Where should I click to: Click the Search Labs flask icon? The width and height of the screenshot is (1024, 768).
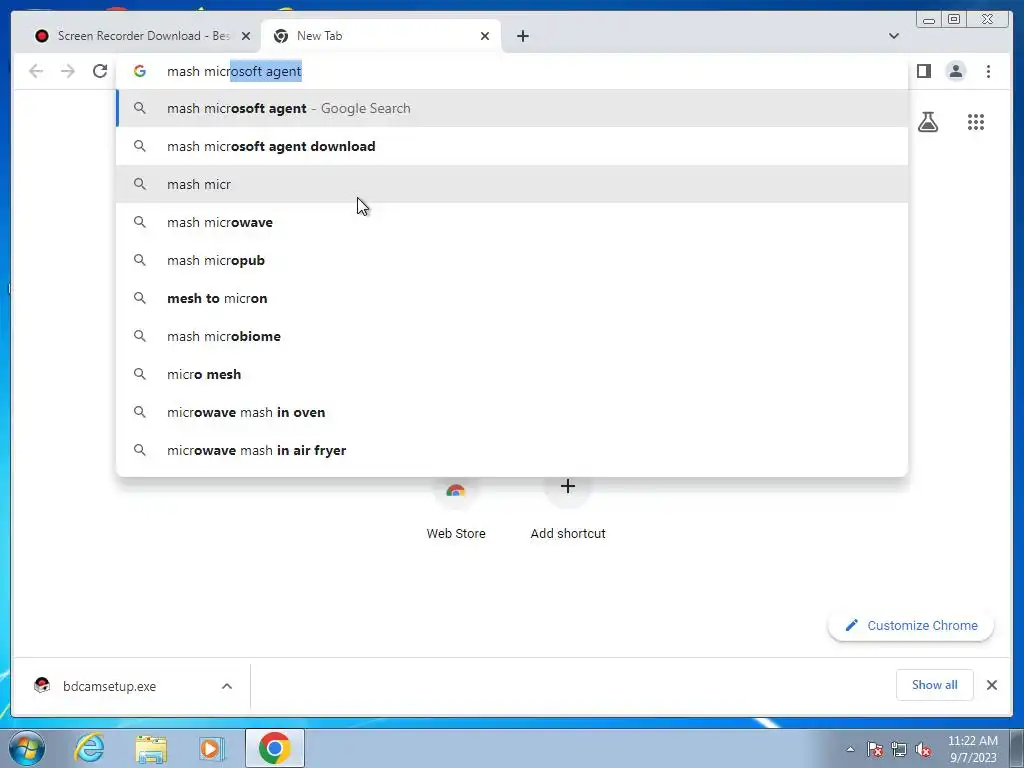pos(928,122)
